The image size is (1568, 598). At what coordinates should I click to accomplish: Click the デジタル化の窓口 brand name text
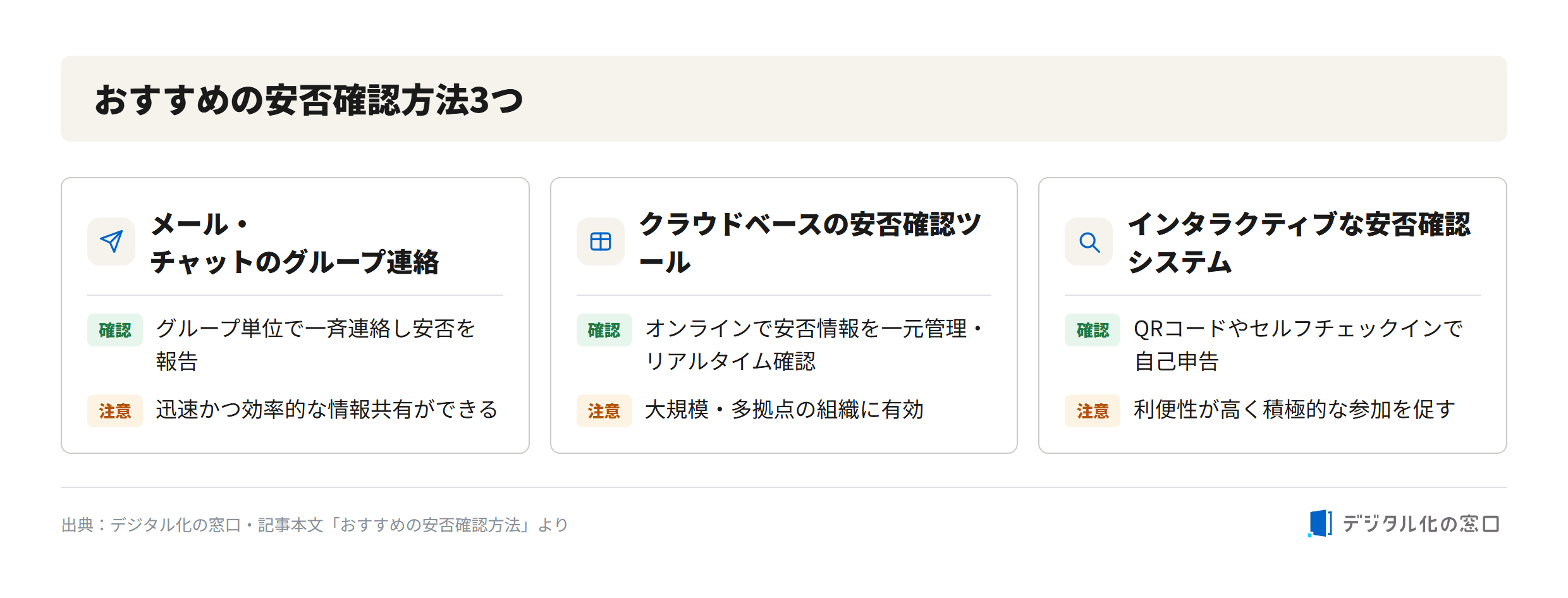[x=1421, y=524]
